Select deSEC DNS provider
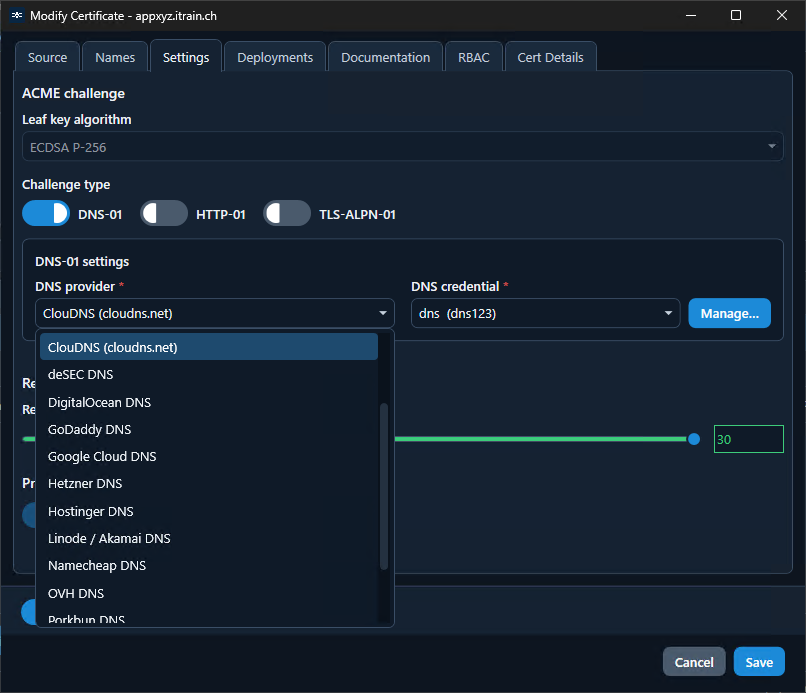Image resolution: width=806 pixels, height=693 pixels. pyautogui.click(x=209, y=374)
